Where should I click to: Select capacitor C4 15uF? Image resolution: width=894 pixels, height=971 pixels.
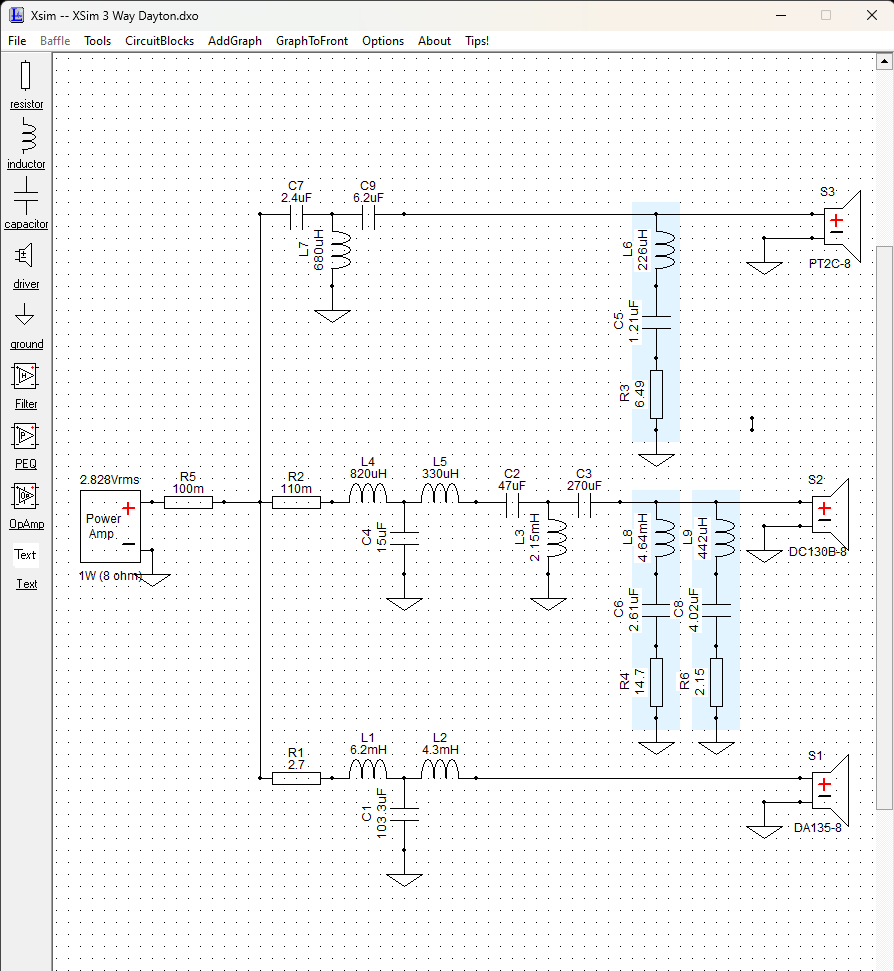point(404,538)
